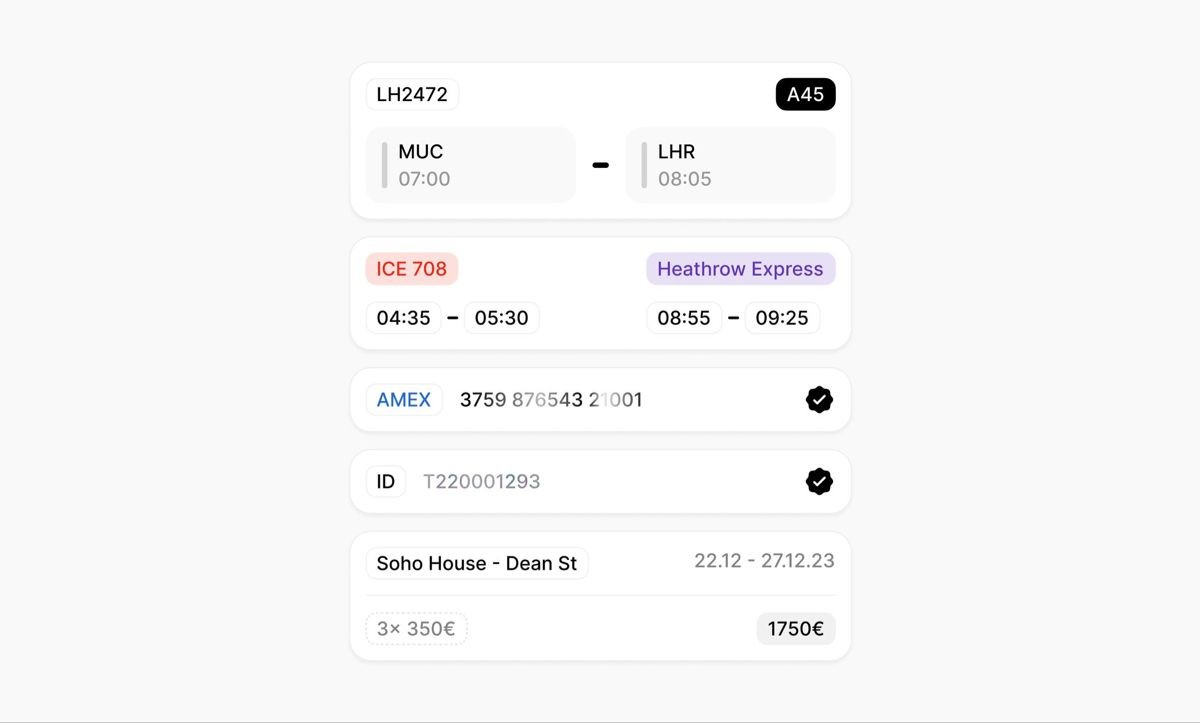Select the 05:30 arrival time chip
The width and height of the screenshot is (1200, 723).
click(x=502, y=318)
